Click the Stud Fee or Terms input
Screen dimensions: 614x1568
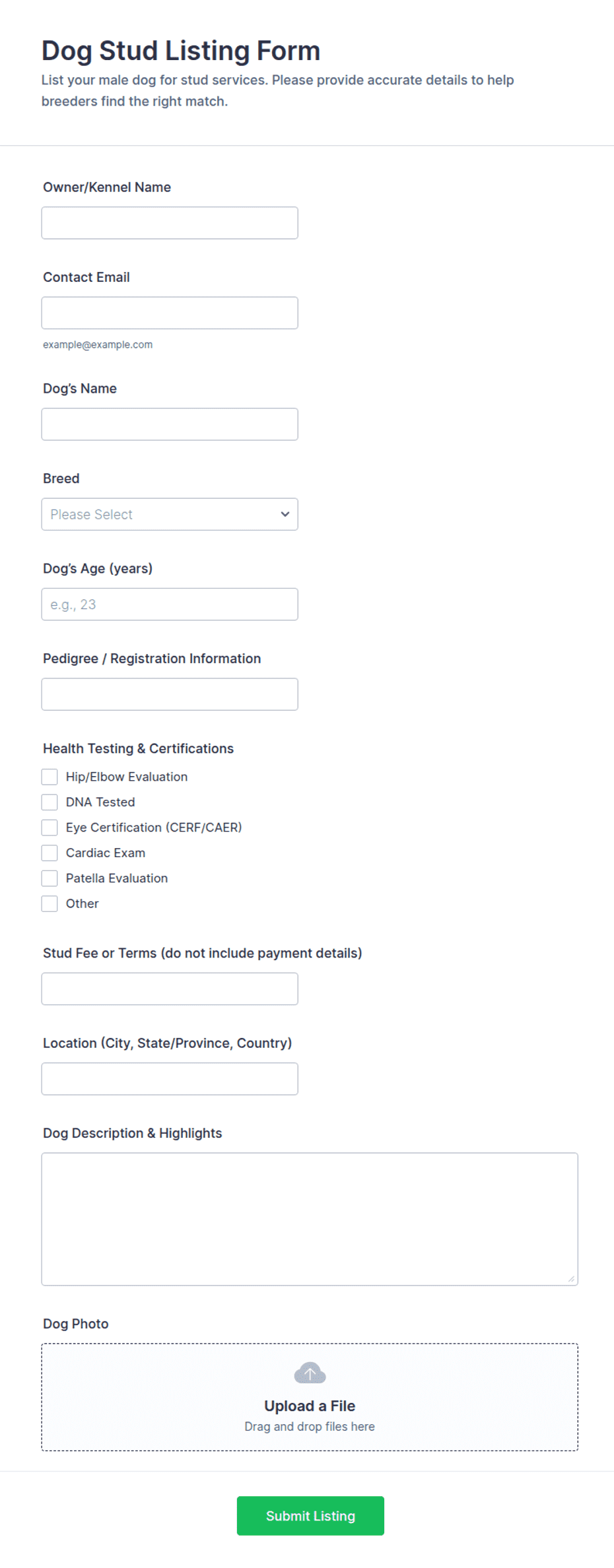170,989
